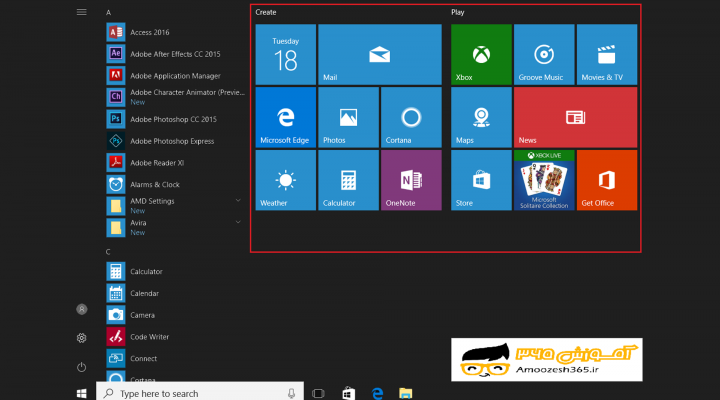This screenshot has height=400, width=720.
Task: Click the microphone icon in the search box
Action: 291,393
